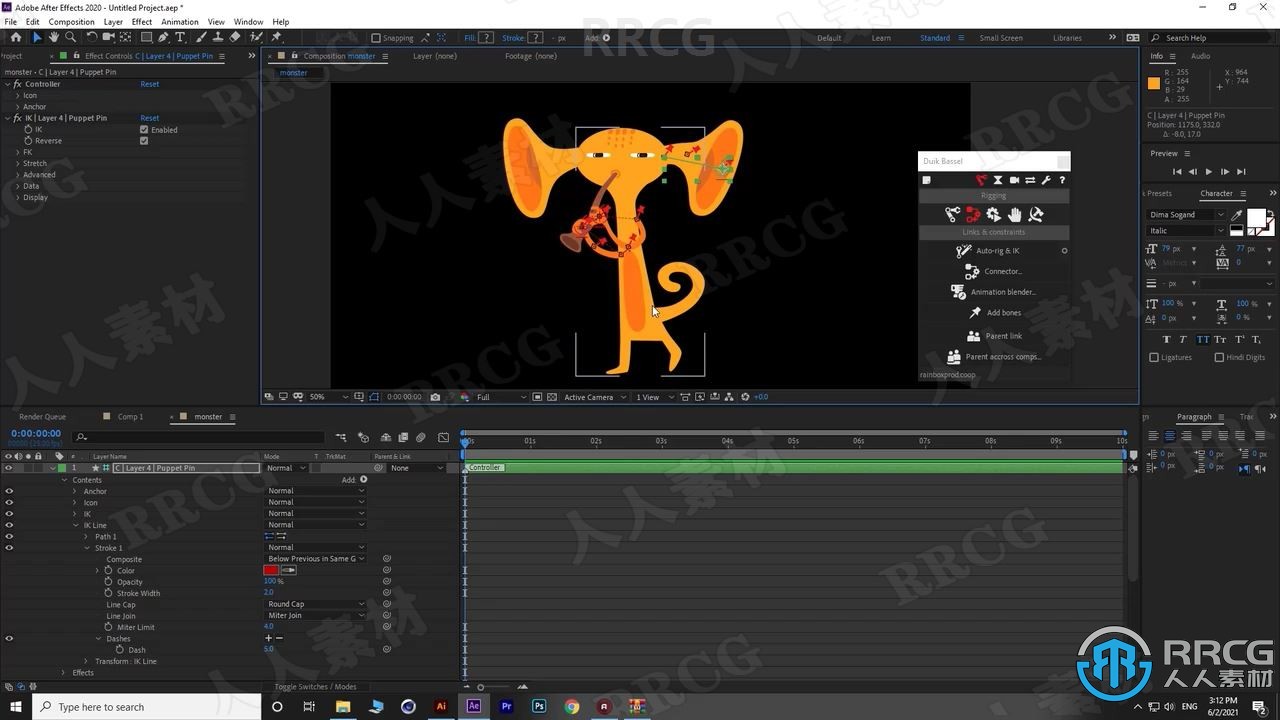The image size is (1280, 720).
Task: Open the Composition menu
Action: coord(71,21)
